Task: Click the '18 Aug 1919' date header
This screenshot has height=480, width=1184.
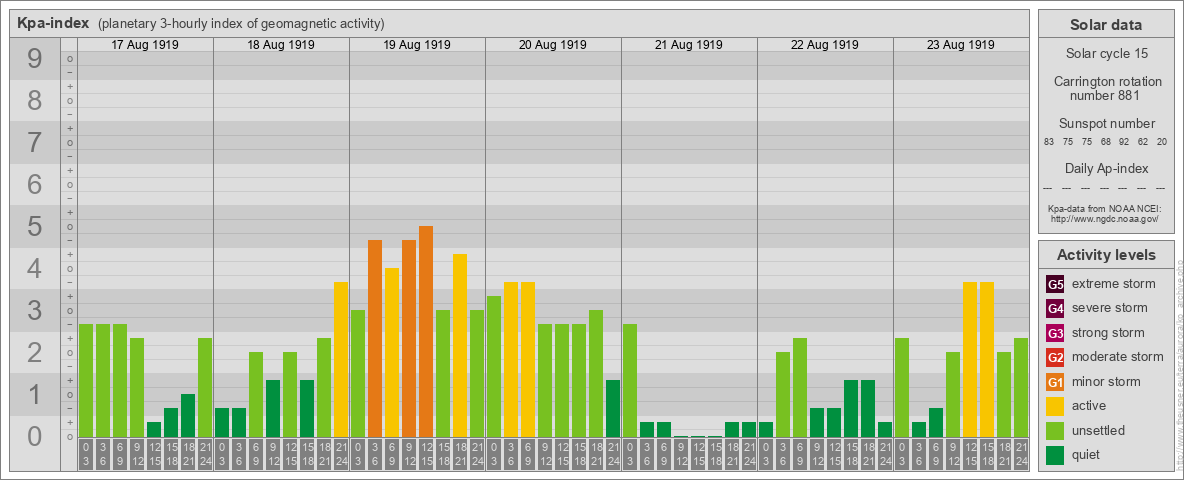Action: click(281, 45)
